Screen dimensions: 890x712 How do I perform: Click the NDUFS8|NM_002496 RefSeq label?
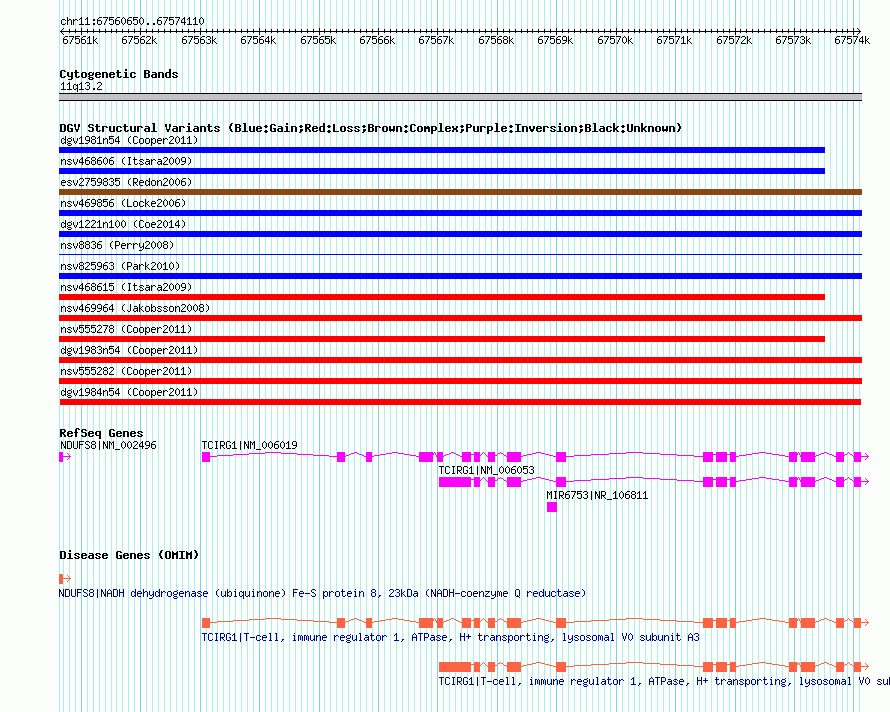tap(108, 446)
